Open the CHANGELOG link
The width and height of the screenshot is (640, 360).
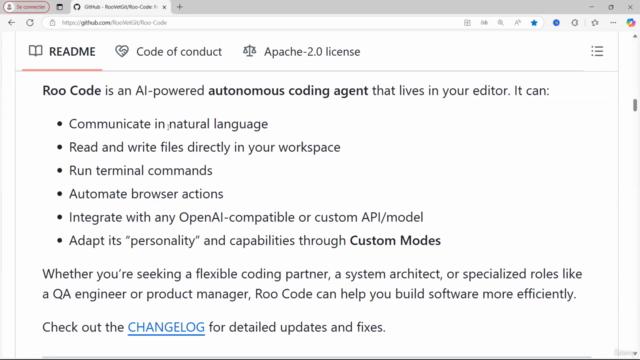click(166, 327)
